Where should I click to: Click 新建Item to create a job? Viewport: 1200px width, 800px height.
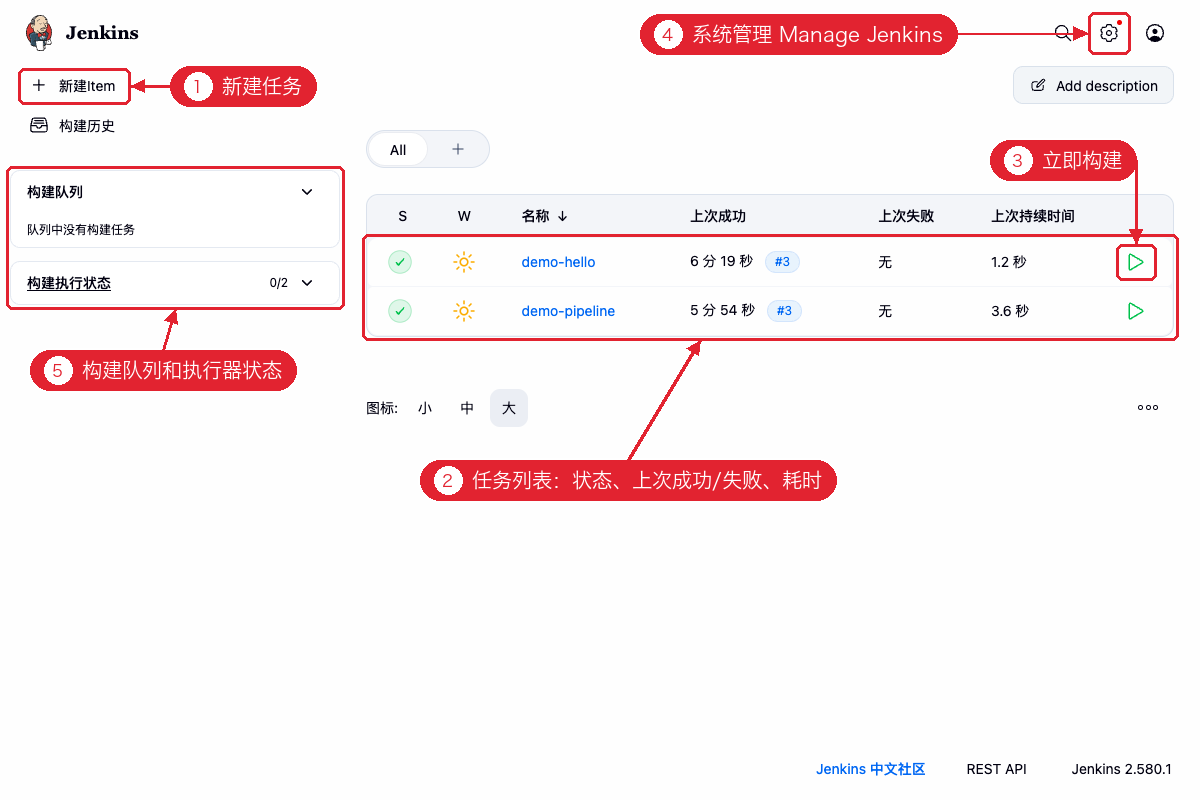pyautogui.click(x=74, y=86)
